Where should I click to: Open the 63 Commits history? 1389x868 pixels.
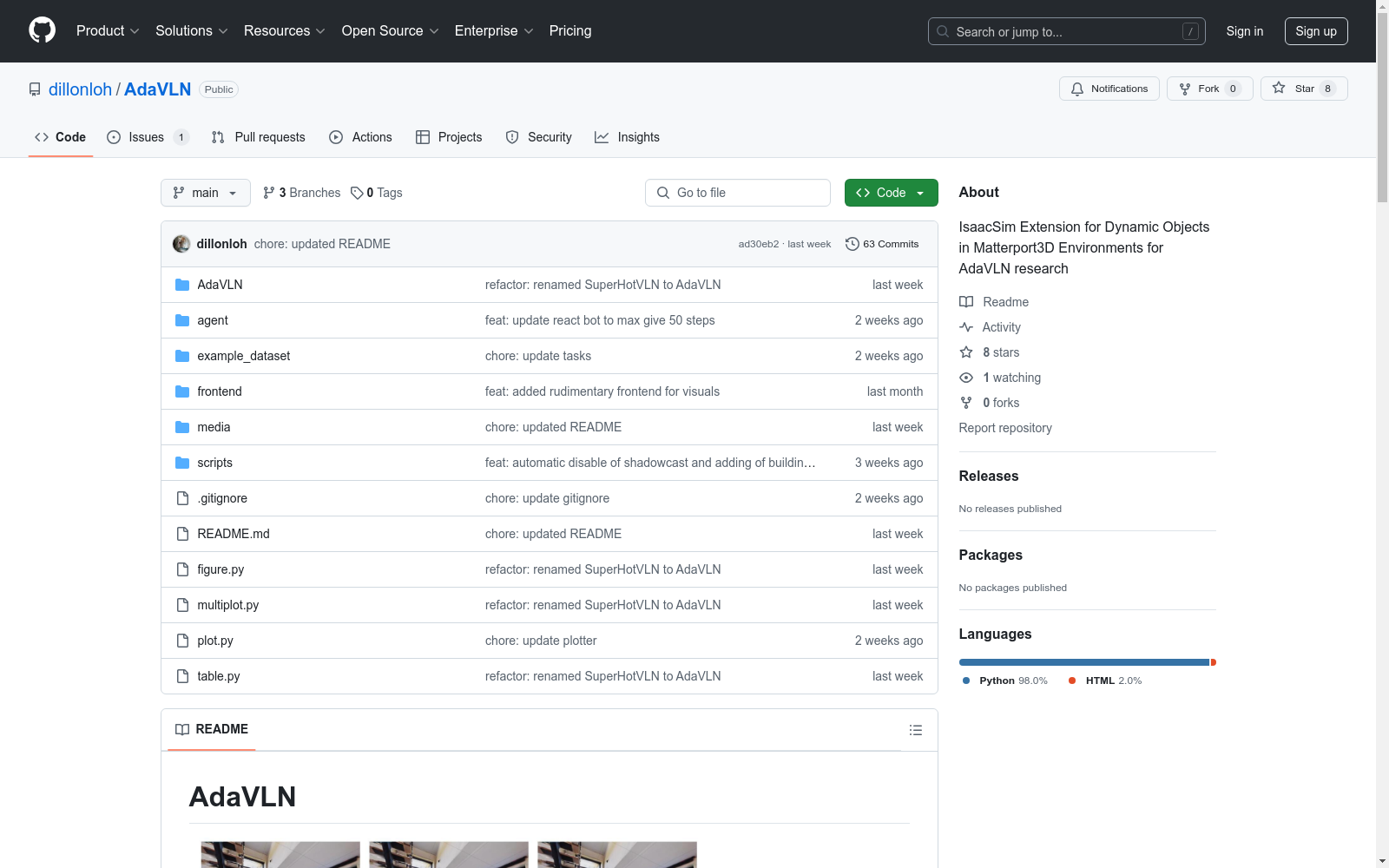tap(882, 244)
